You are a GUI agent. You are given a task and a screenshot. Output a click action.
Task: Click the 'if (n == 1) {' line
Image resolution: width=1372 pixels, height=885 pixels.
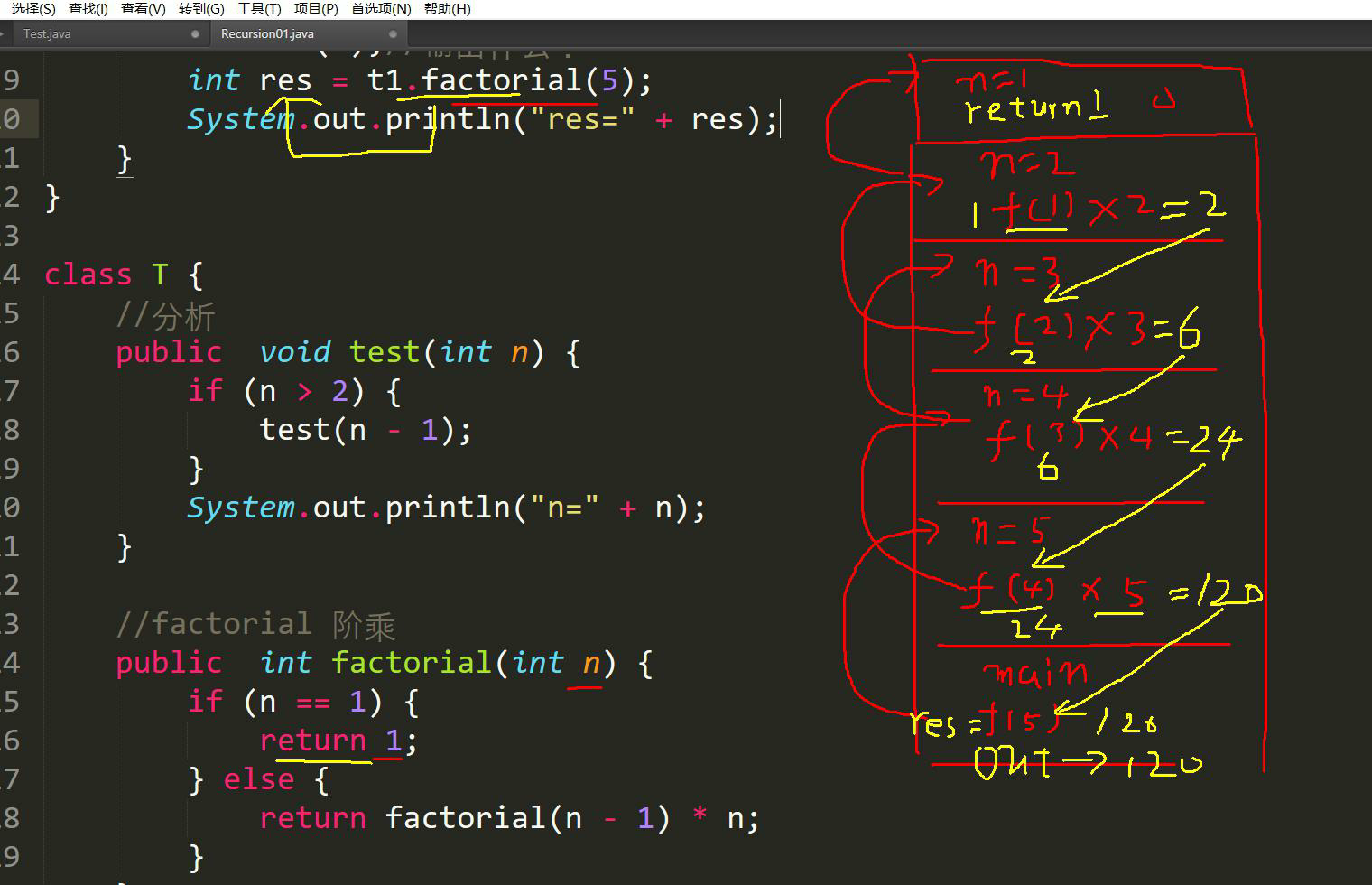303,702
